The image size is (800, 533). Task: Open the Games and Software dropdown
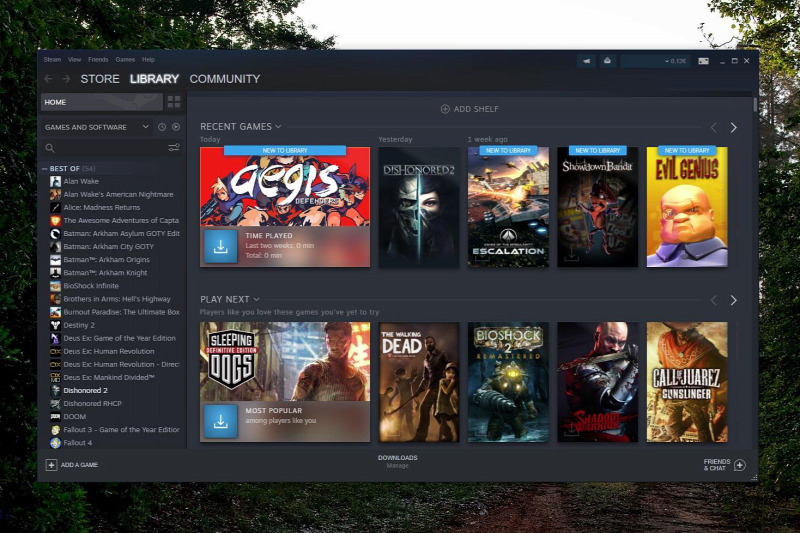(97, 127)
